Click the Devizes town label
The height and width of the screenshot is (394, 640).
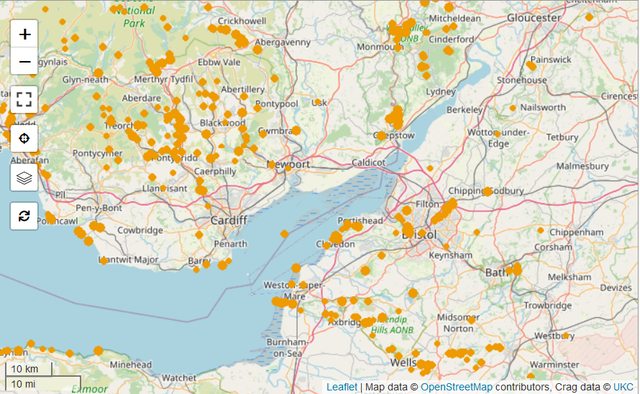616,288
